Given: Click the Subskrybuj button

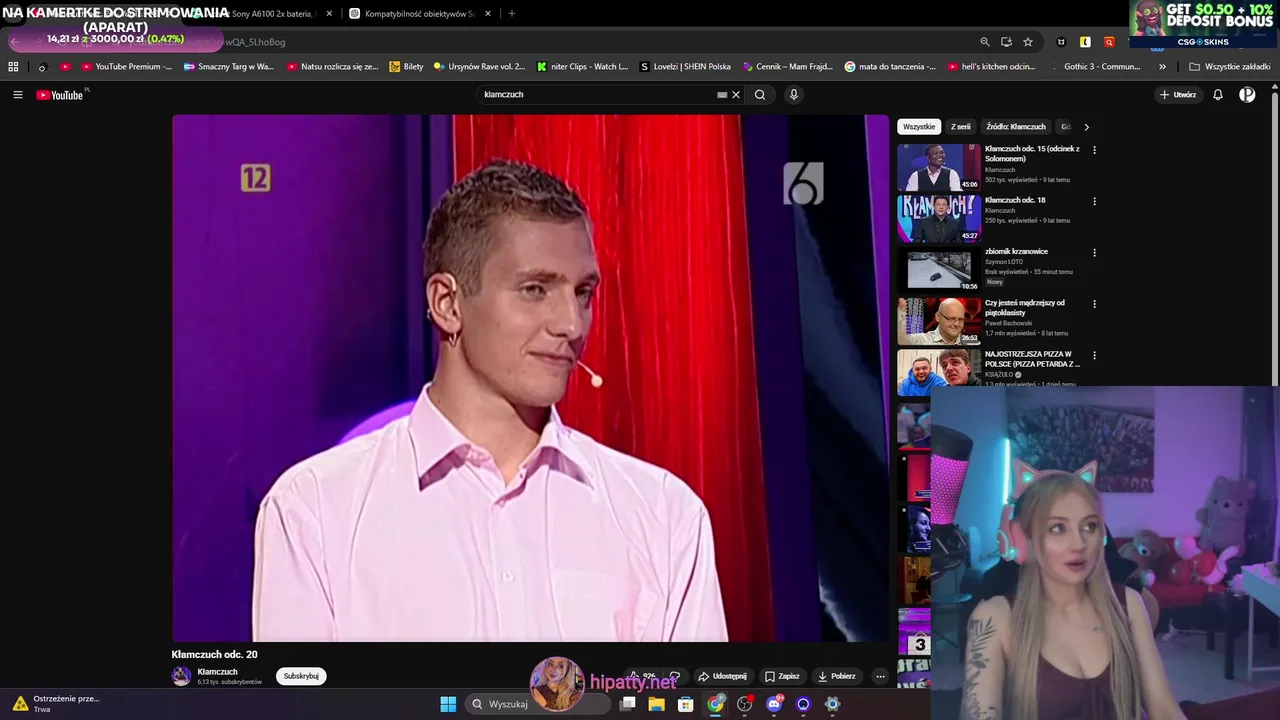Looking at the screenshot, I should pyautogui.click(x=301, y=676).
